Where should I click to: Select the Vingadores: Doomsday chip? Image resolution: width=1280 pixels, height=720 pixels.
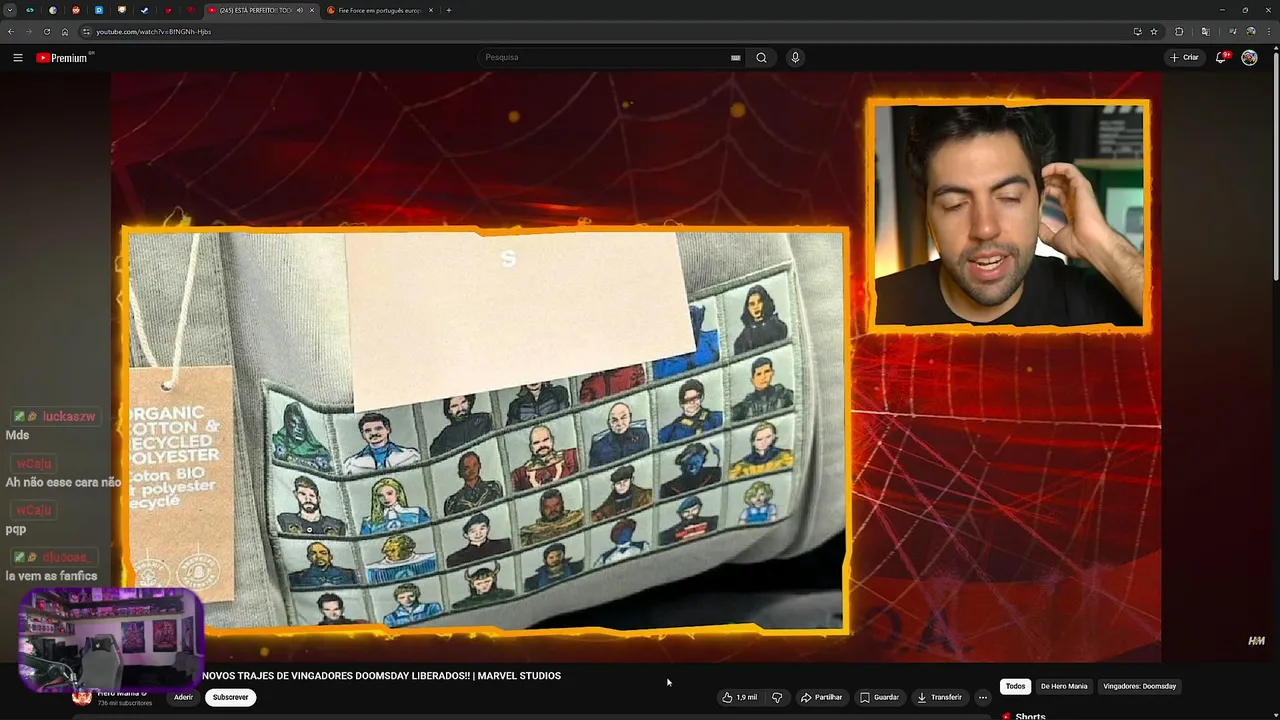[1139, 686]
